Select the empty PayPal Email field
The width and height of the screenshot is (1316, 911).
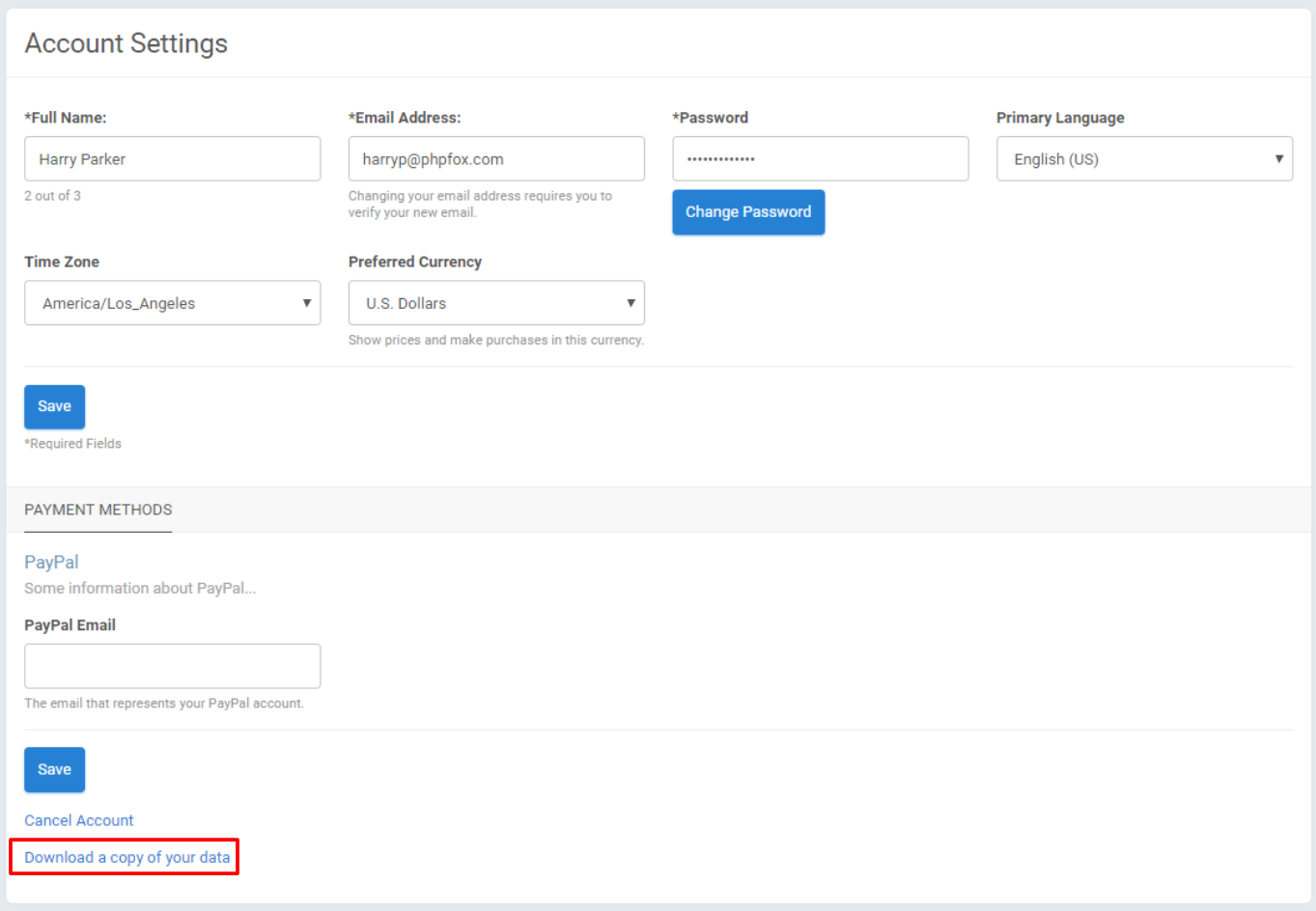point(172,666)
